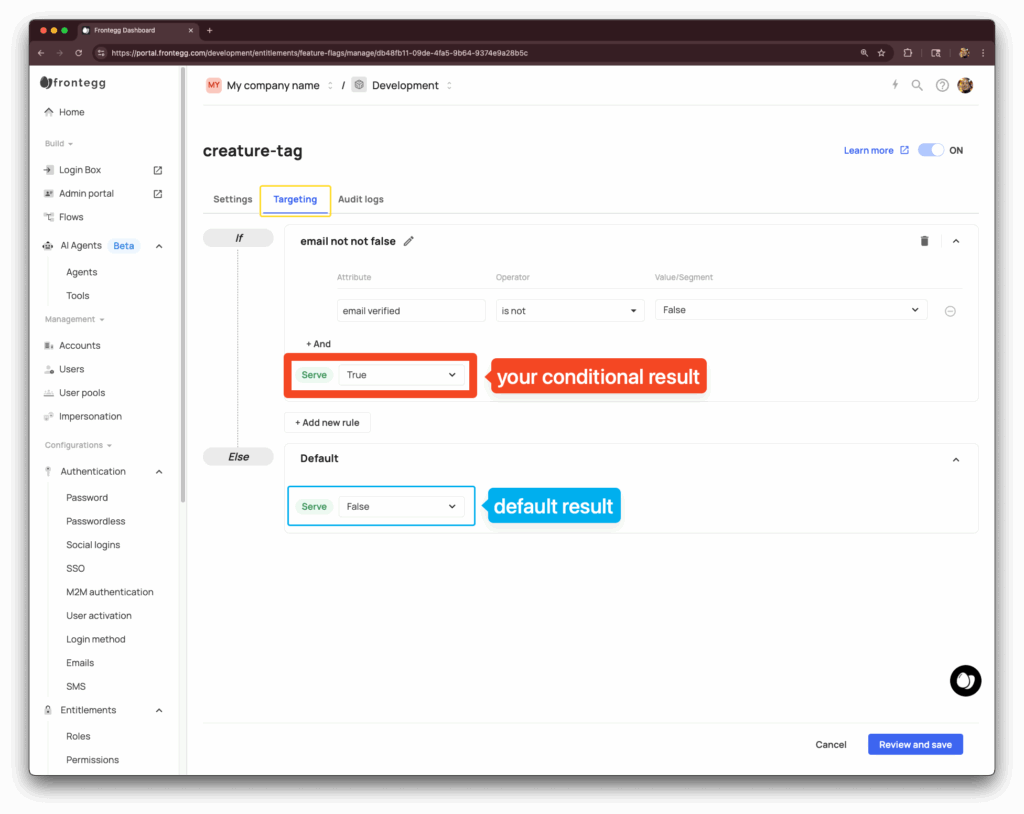Open Roles sidebar item
This screenshot has width=1024, height=814.
click(78, 736)
